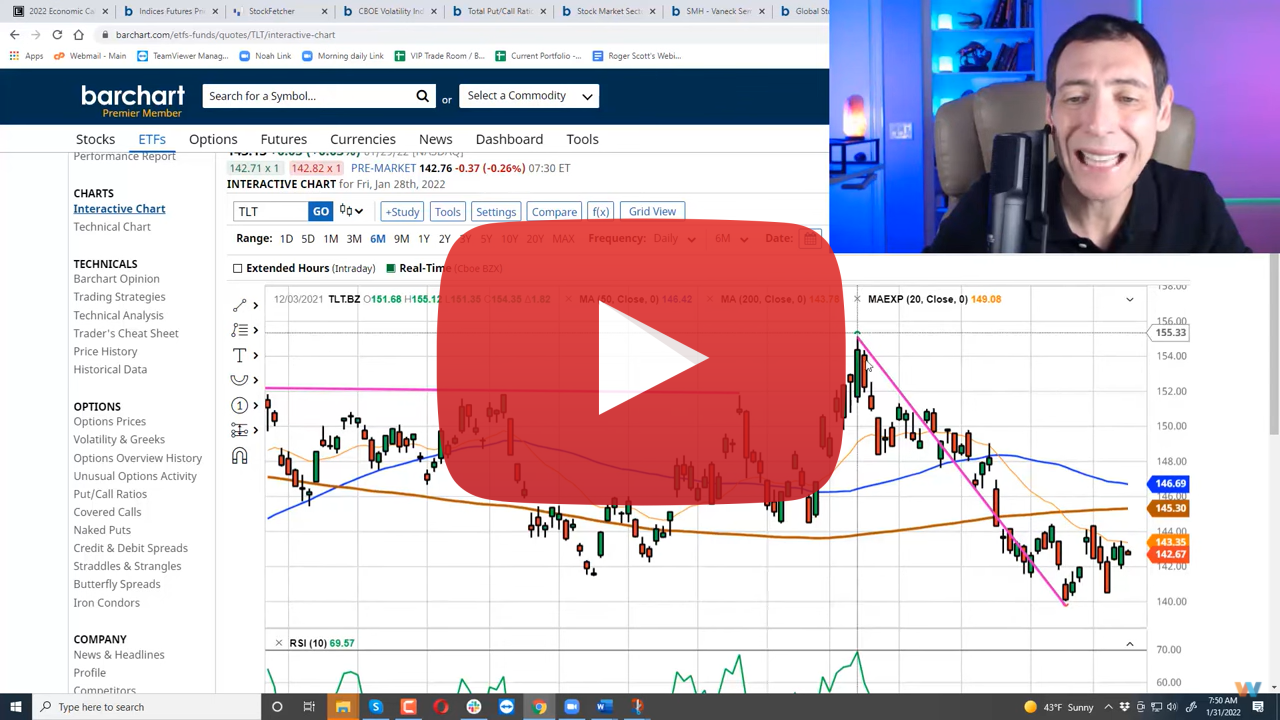Open Technical Chart link in sidebar
The width and height of the screenshot is (1280, 720).
coord(112,227)
